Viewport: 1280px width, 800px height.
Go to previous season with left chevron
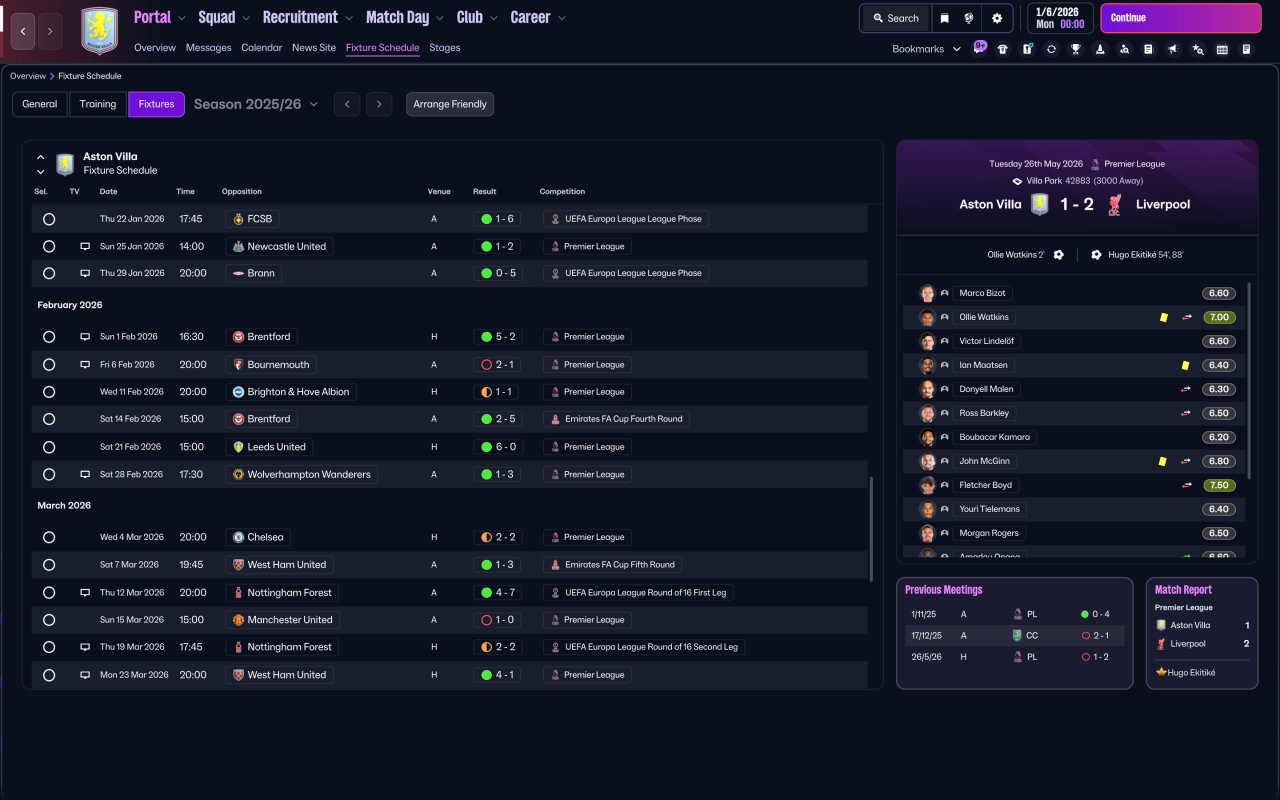tap(347, 104)
